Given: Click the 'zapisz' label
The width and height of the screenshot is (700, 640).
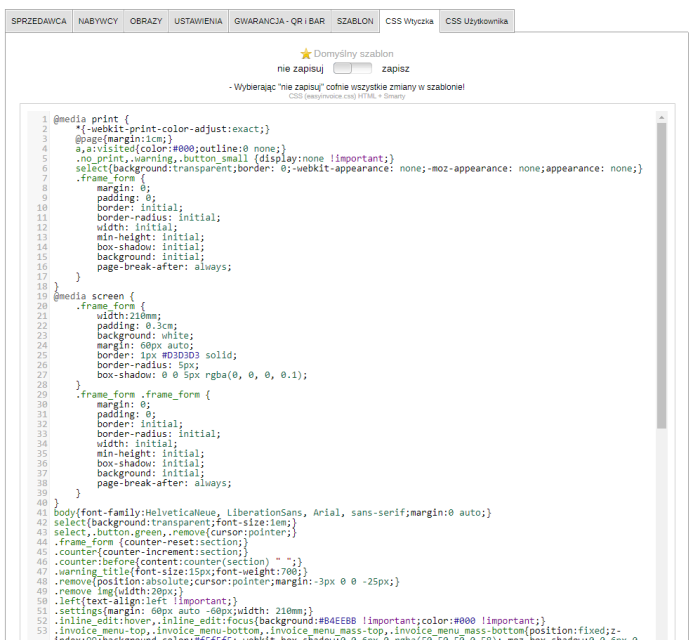Looking at the screenshot, I should point(396,69).
